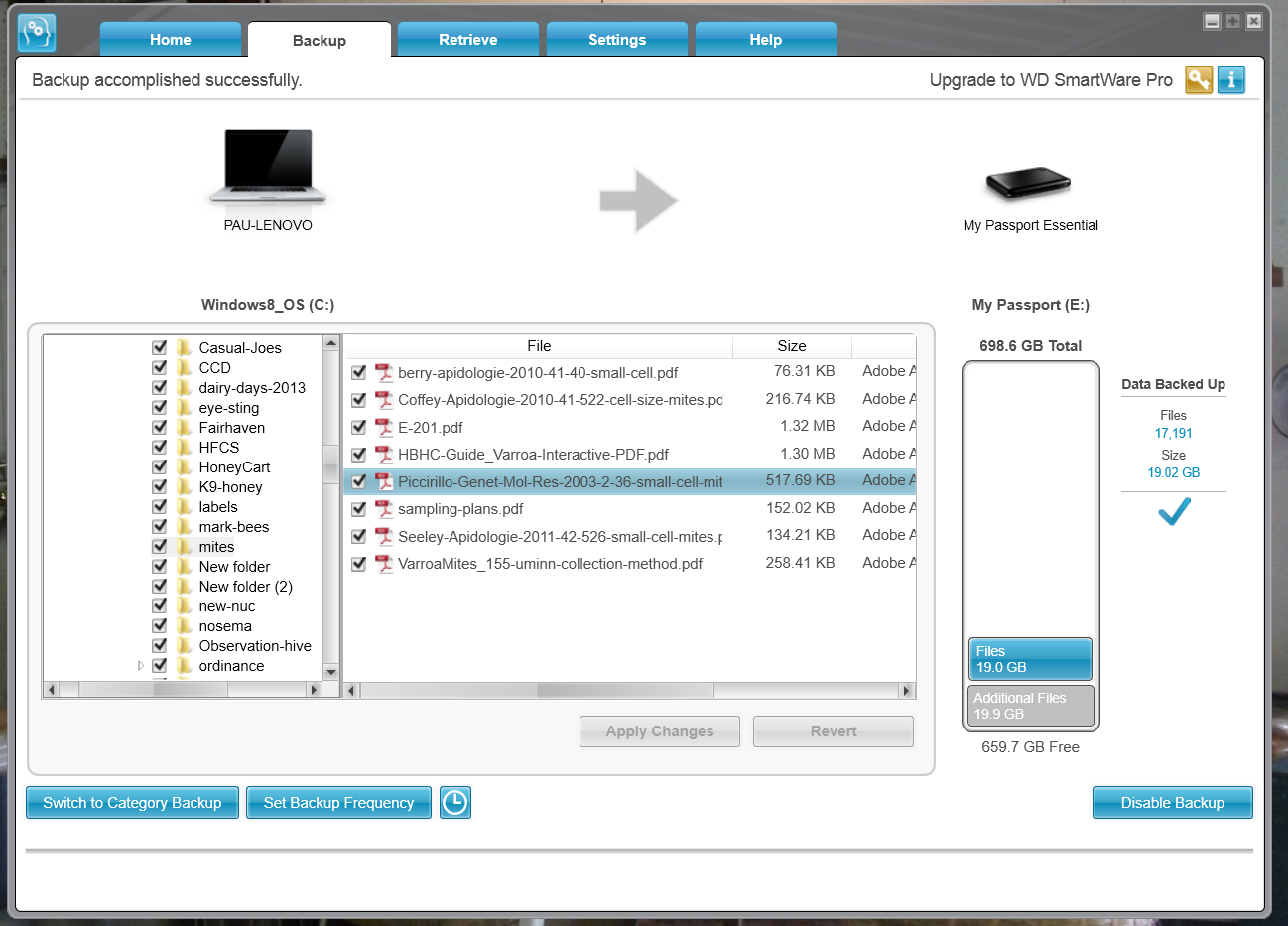Click folder tree vertical scrollbar up arrow

click(331, 343)
